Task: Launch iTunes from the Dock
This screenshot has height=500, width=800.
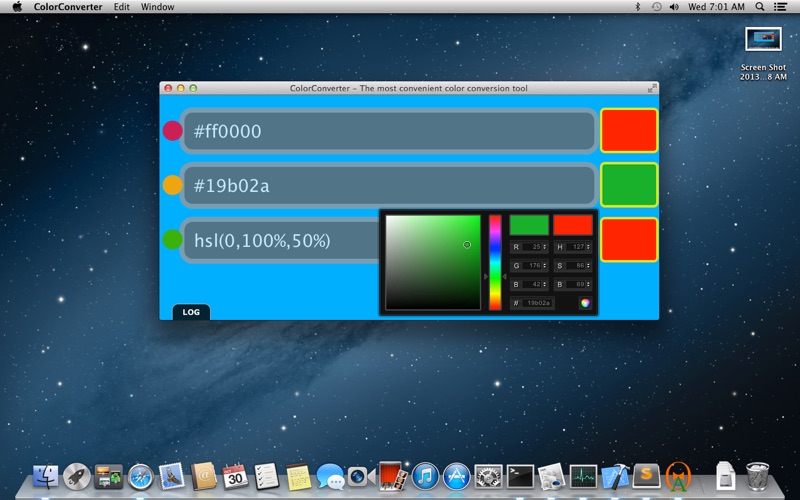Action: tap(425, 477)
